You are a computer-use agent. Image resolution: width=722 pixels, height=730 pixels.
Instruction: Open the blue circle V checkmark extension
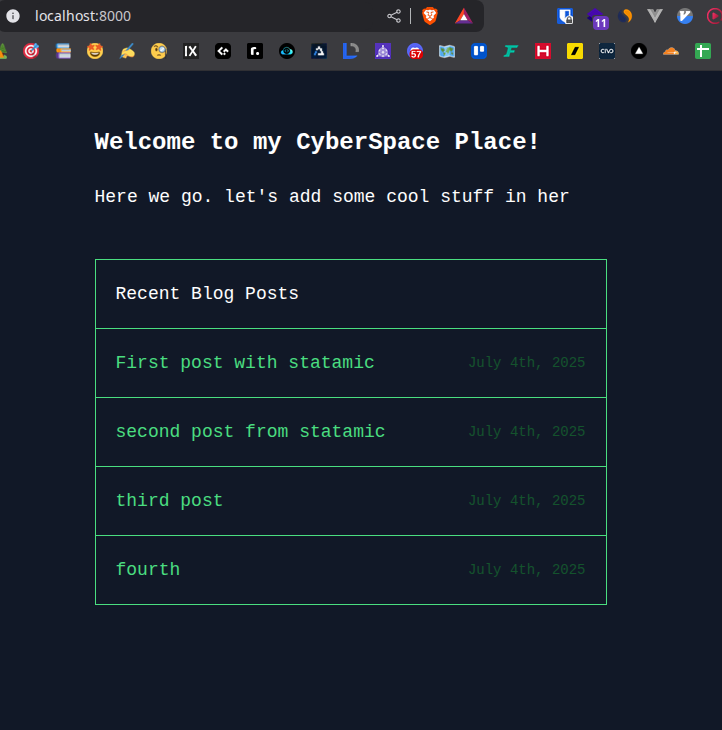[685, 16]
